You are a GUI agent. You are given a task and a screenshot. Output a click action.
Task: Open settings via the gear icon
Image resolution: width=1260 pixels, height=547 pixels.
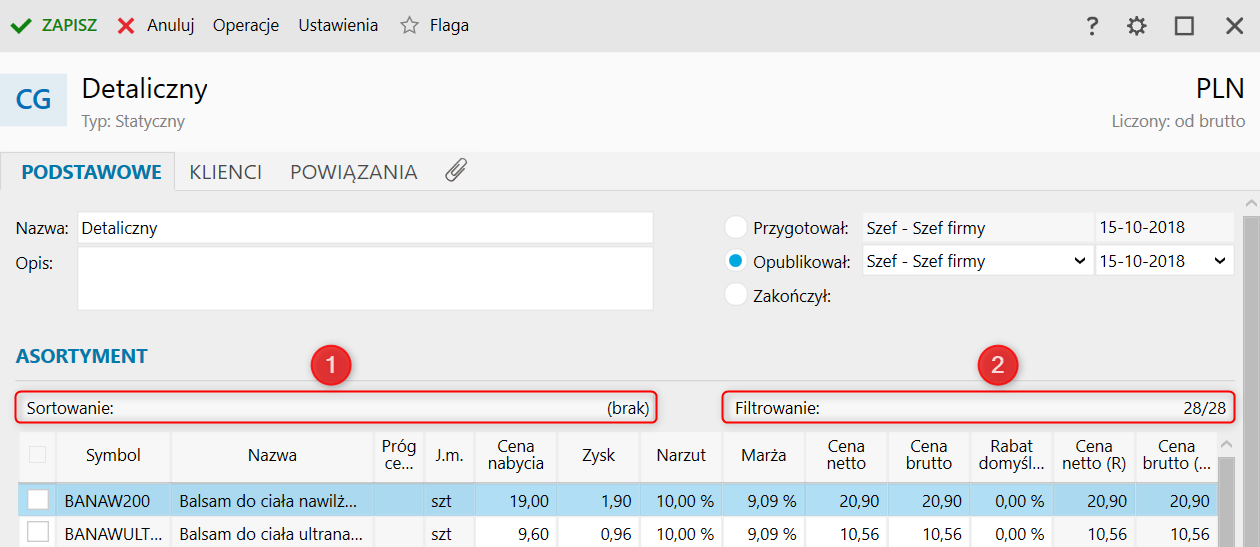point(1137,26)
